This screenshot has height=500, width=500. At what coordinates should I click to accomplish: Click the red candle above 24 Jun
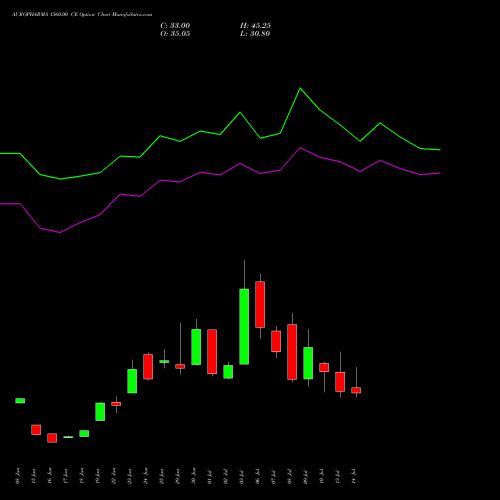pyautogui.click(x=148, y=367)
